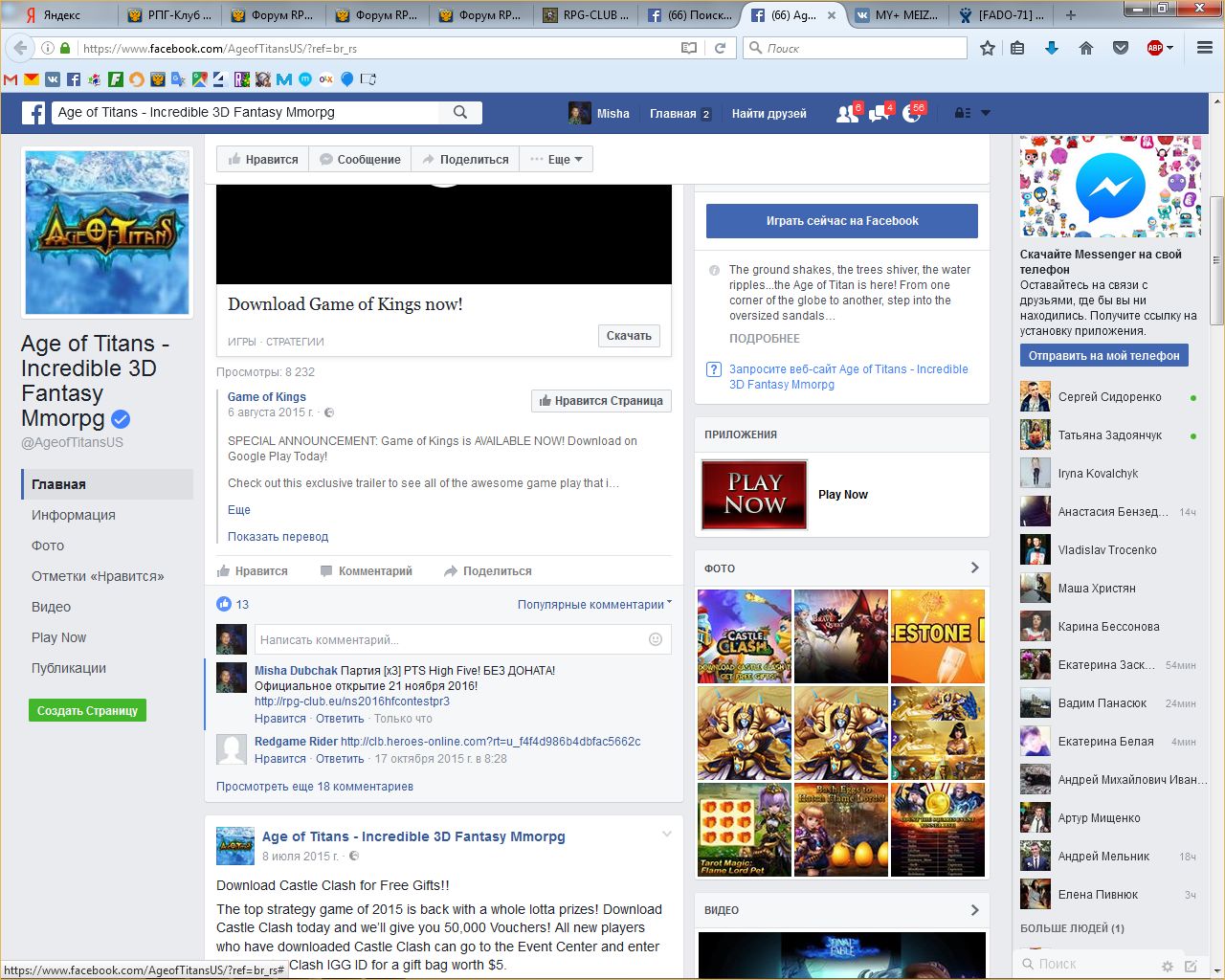
Task: Click the Firefox bookmark star icon
Action: pyautogui.click(x=988, y=48)
